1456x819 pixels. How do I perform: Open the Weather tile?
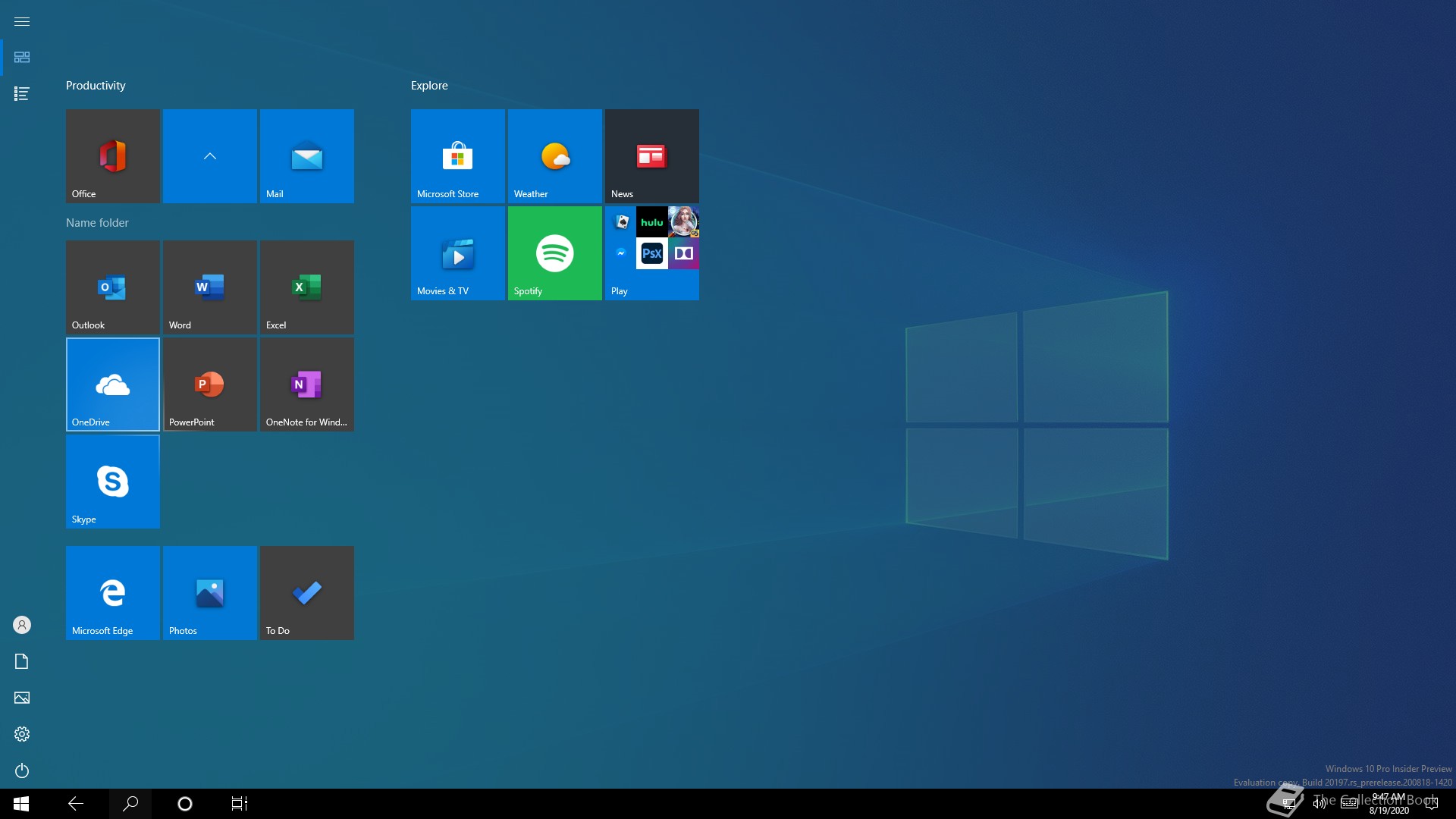(x=554, y=156)
